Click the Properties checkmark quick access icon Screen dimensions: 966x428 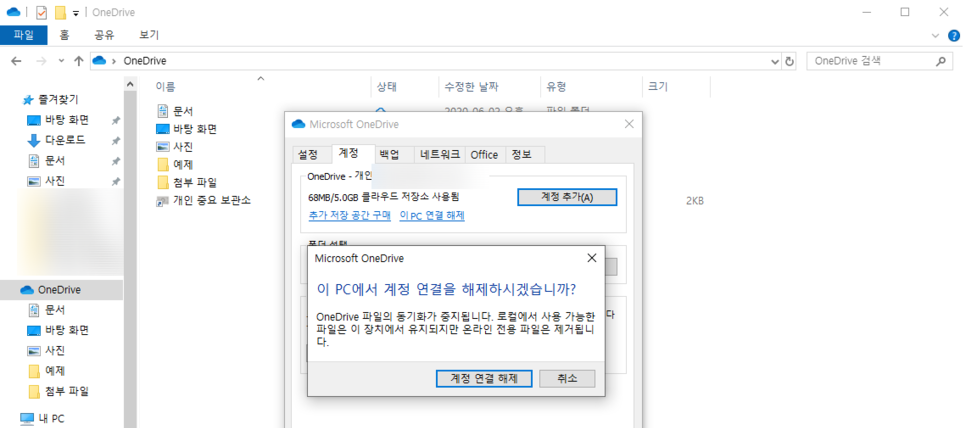pyautogui.click(x=42, y=12)
